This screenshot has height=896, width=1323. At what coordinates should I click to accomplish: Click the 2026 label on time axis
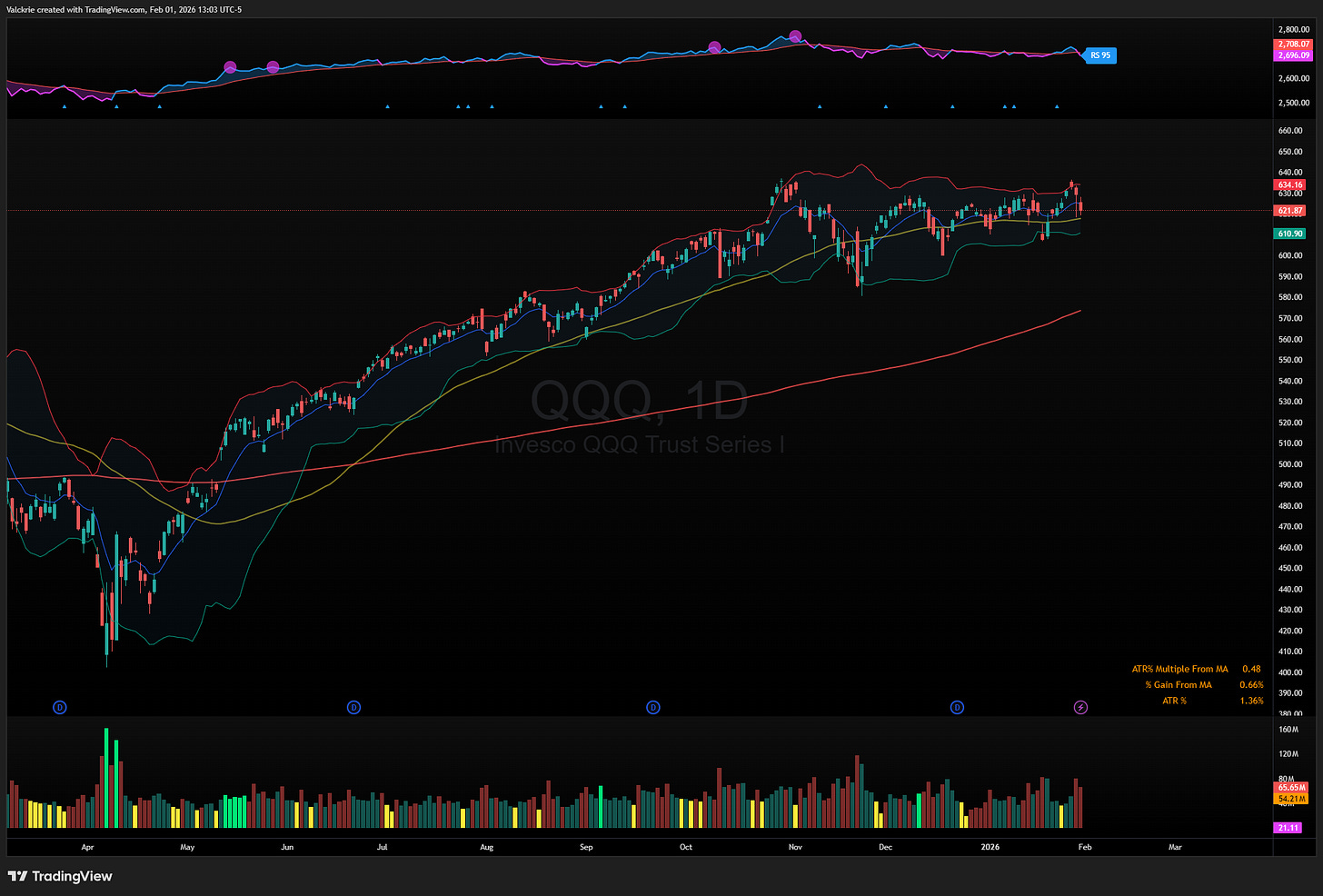[990, 847]
